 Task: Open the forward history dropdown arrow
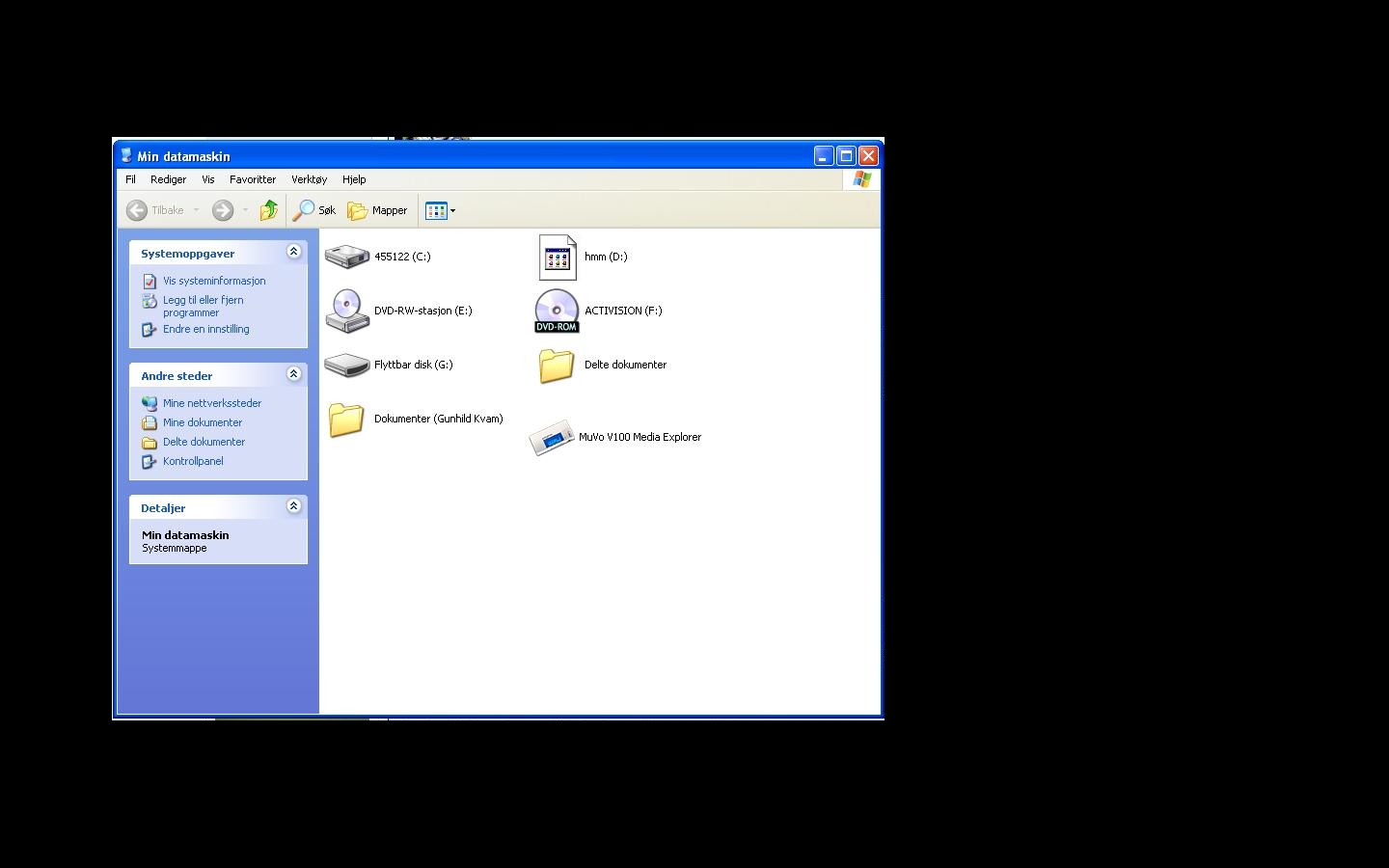tap(245, 210)
